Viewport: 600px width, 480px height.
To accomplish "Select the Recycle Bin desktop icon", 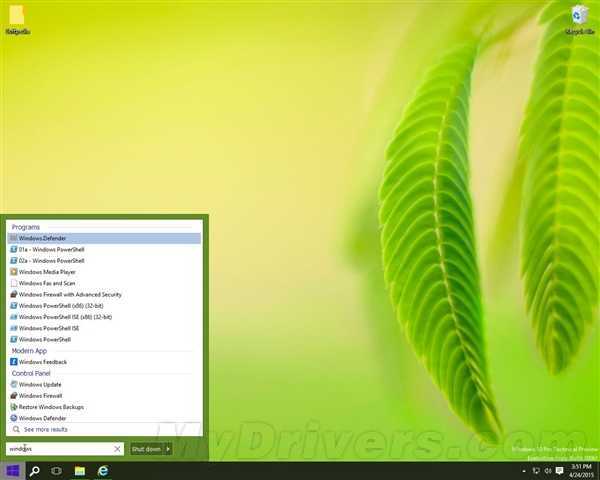I will pyautogui.click(x=580, y=20).
